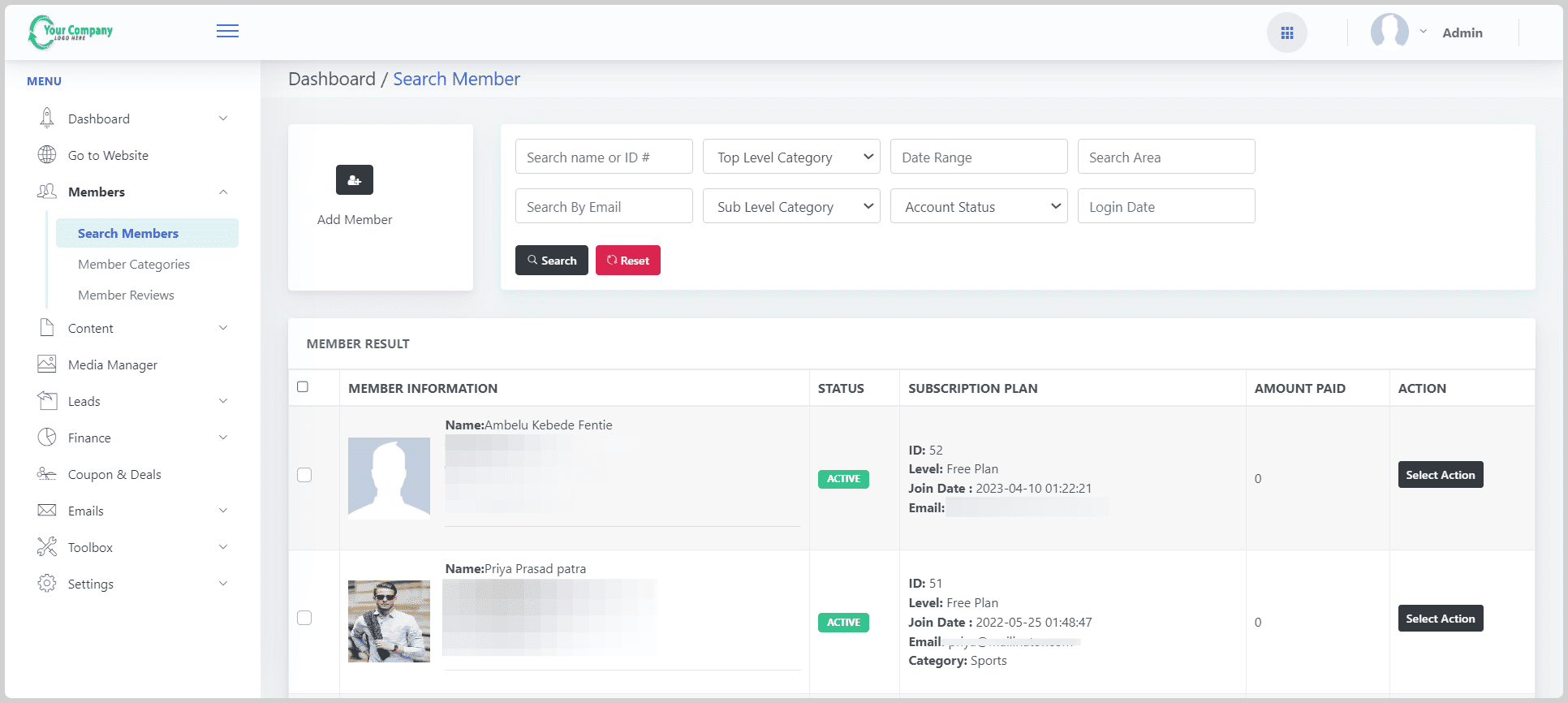
Task: Open the apps grid icon
Action: point(1286,32)
